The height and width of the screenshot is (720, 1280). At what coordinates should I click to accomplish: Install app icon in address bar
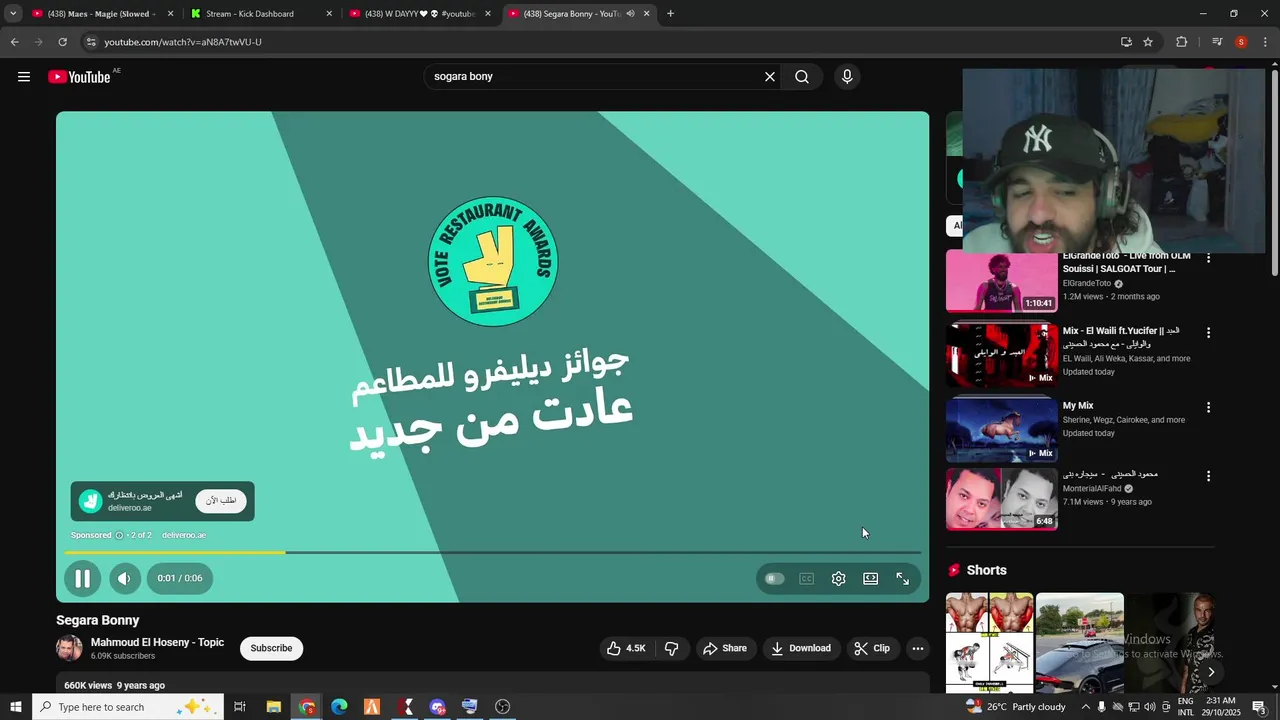[1126, 42]
